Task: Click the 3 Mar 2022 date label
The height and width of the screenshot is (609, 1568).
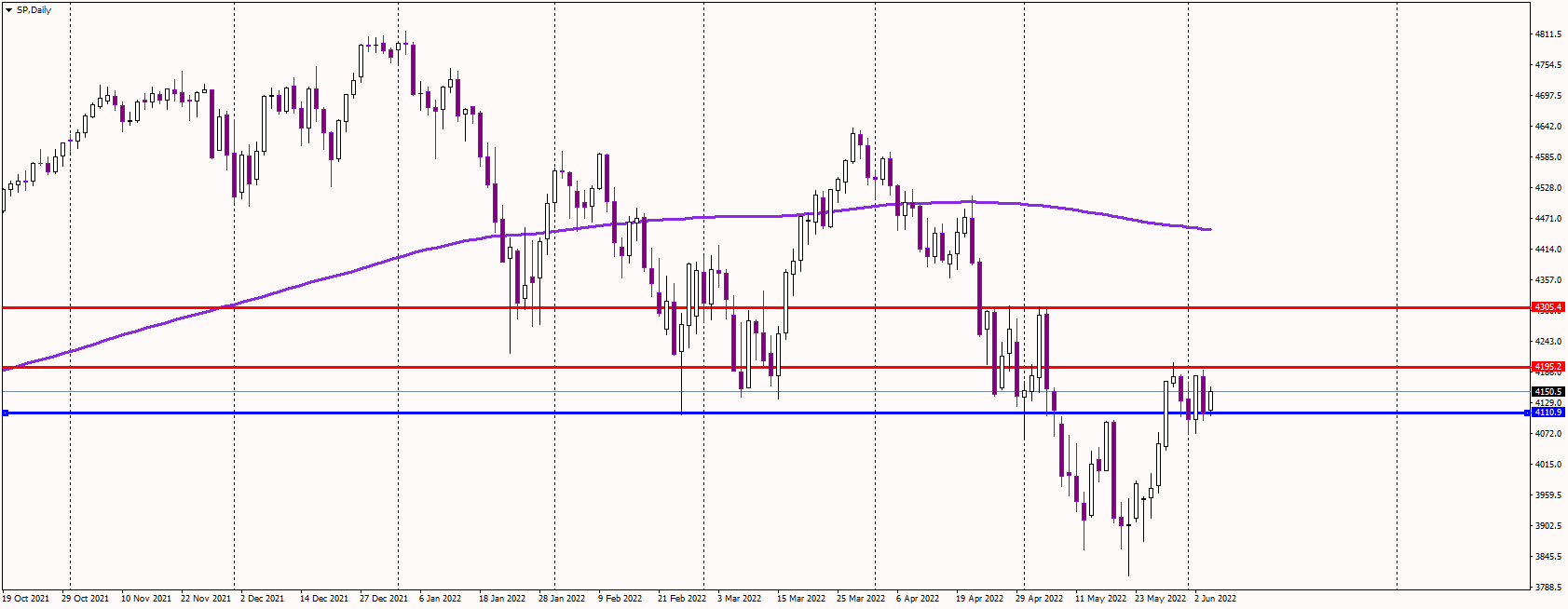Action: click(x=739, y=599)
